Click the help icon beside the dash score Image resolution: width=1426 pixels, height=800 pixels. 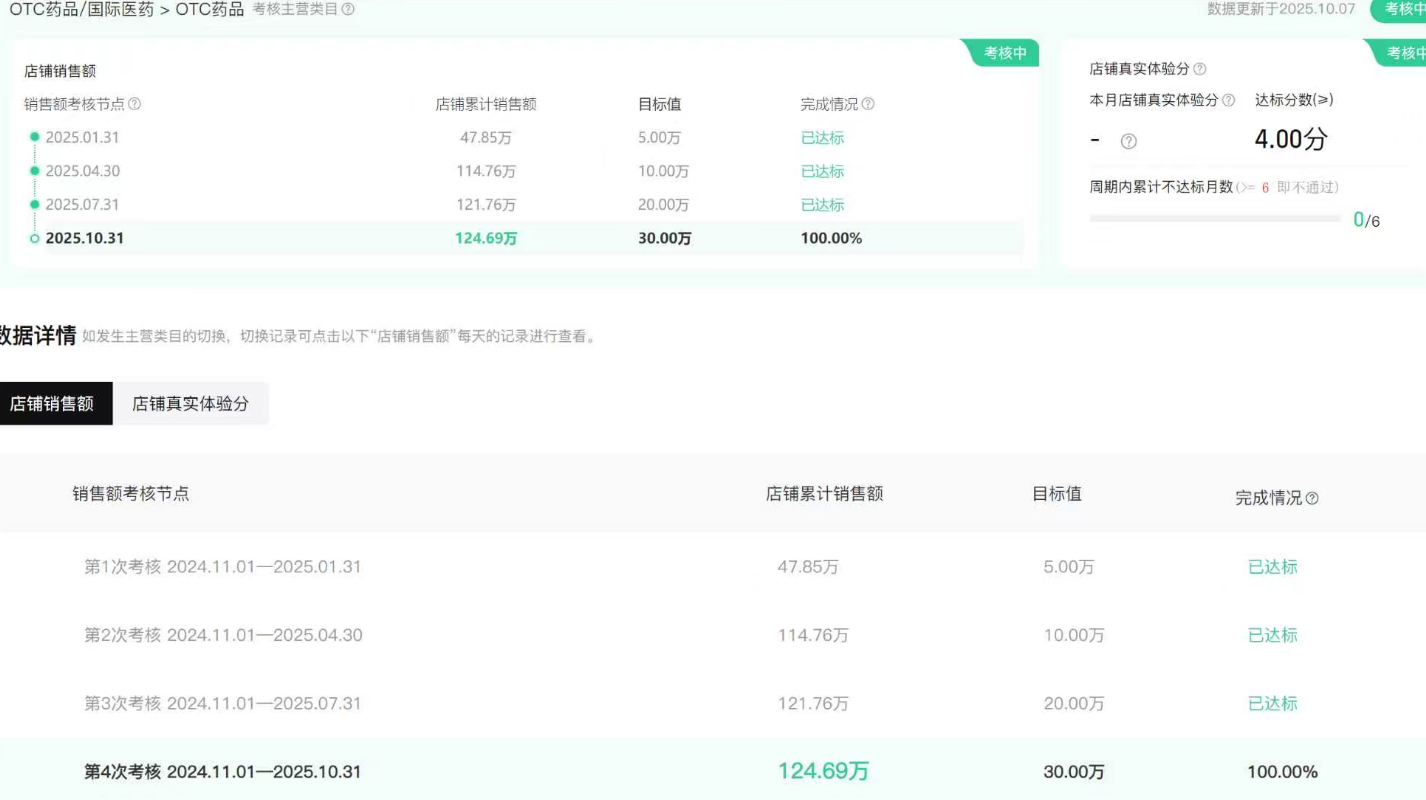click(x=1129, y=142)
